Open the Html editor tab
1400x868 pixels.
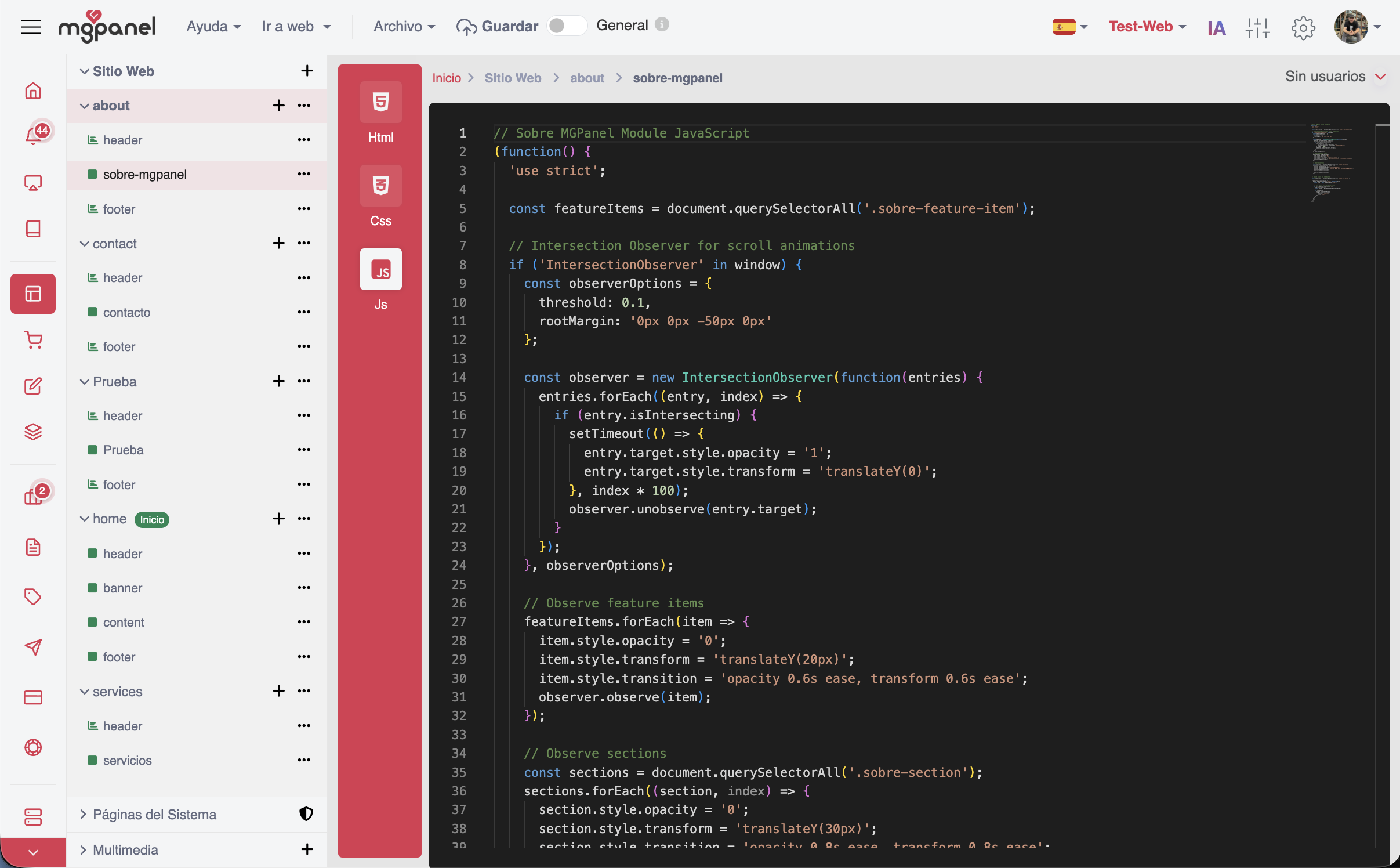coord(380,103)
